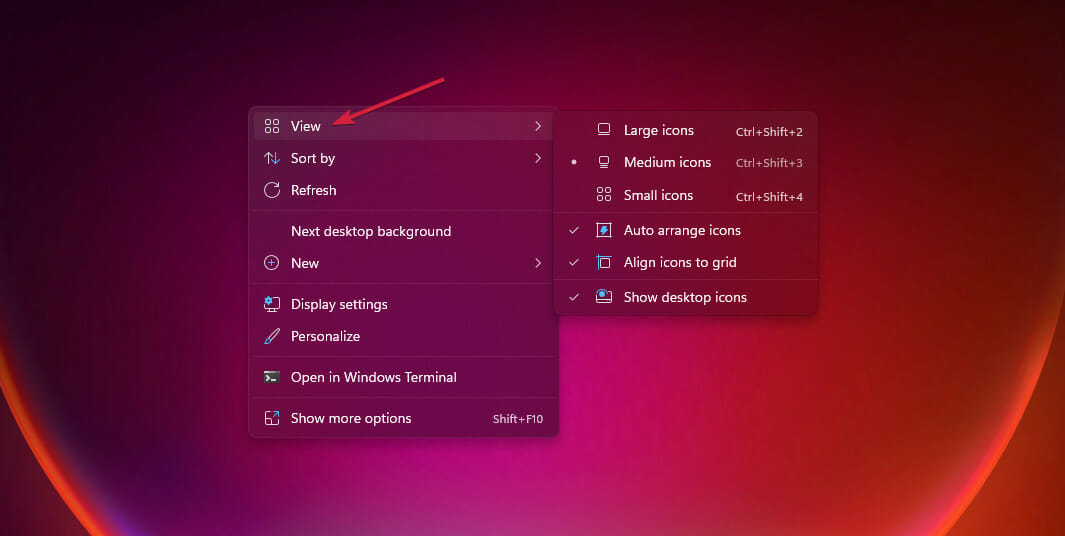Click the "Auto arrange icons" label
1065x536 pixels.
point(682,230)
